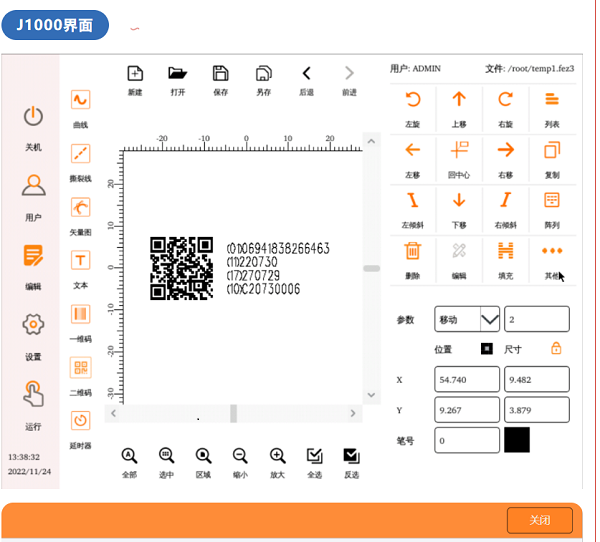Open the 列表 list icon
Viewport: 600px width, 542px height.
(x=552, y=100)
